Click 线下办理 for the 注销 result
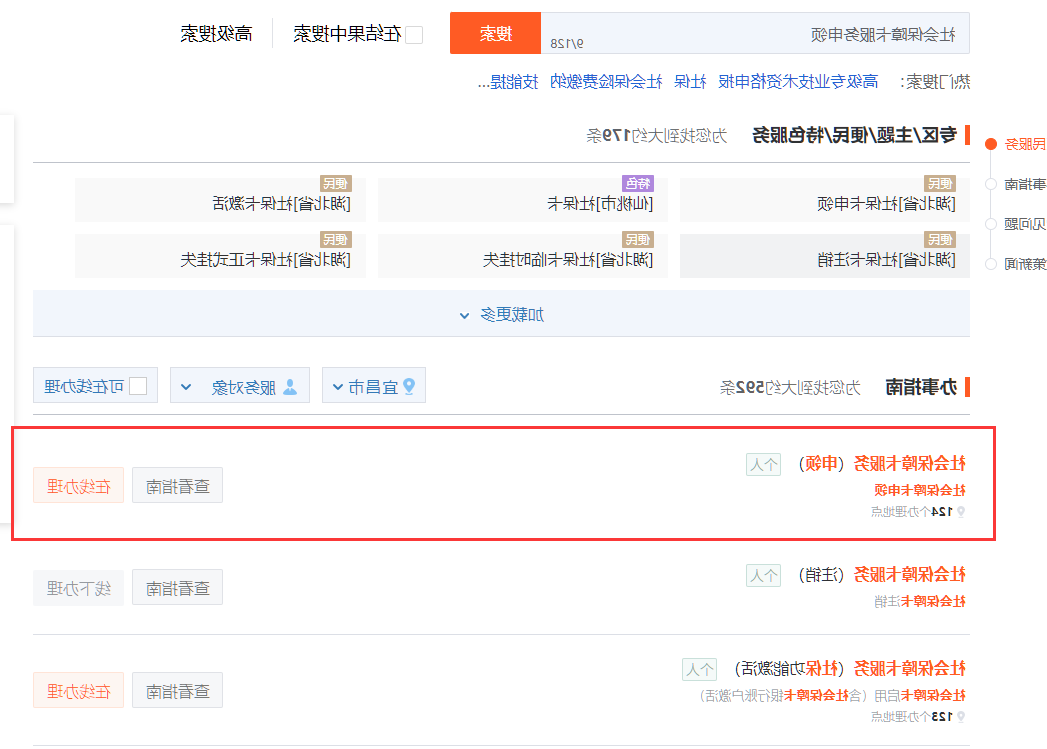1047x749 pixels. click(78, 588)
